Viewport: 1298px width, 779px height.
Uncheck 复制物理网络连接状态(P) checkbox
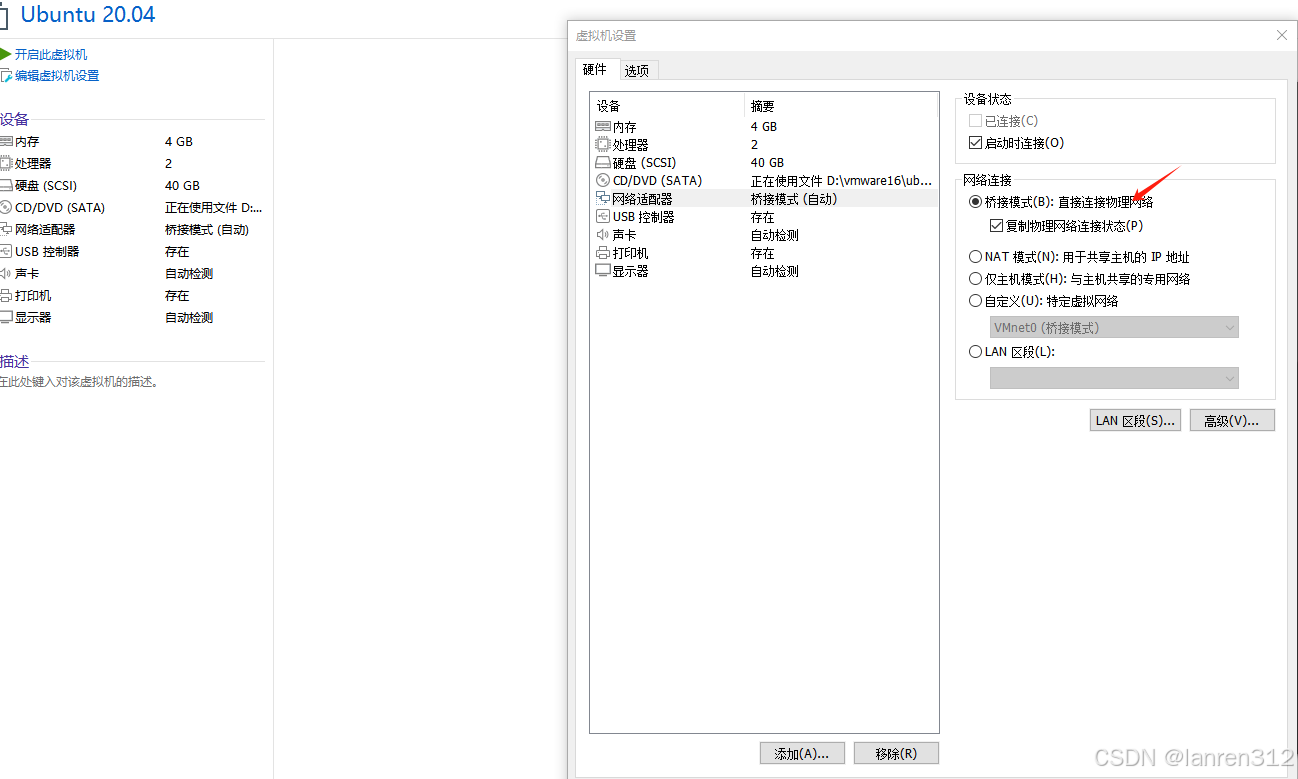[x=996, y=226]
